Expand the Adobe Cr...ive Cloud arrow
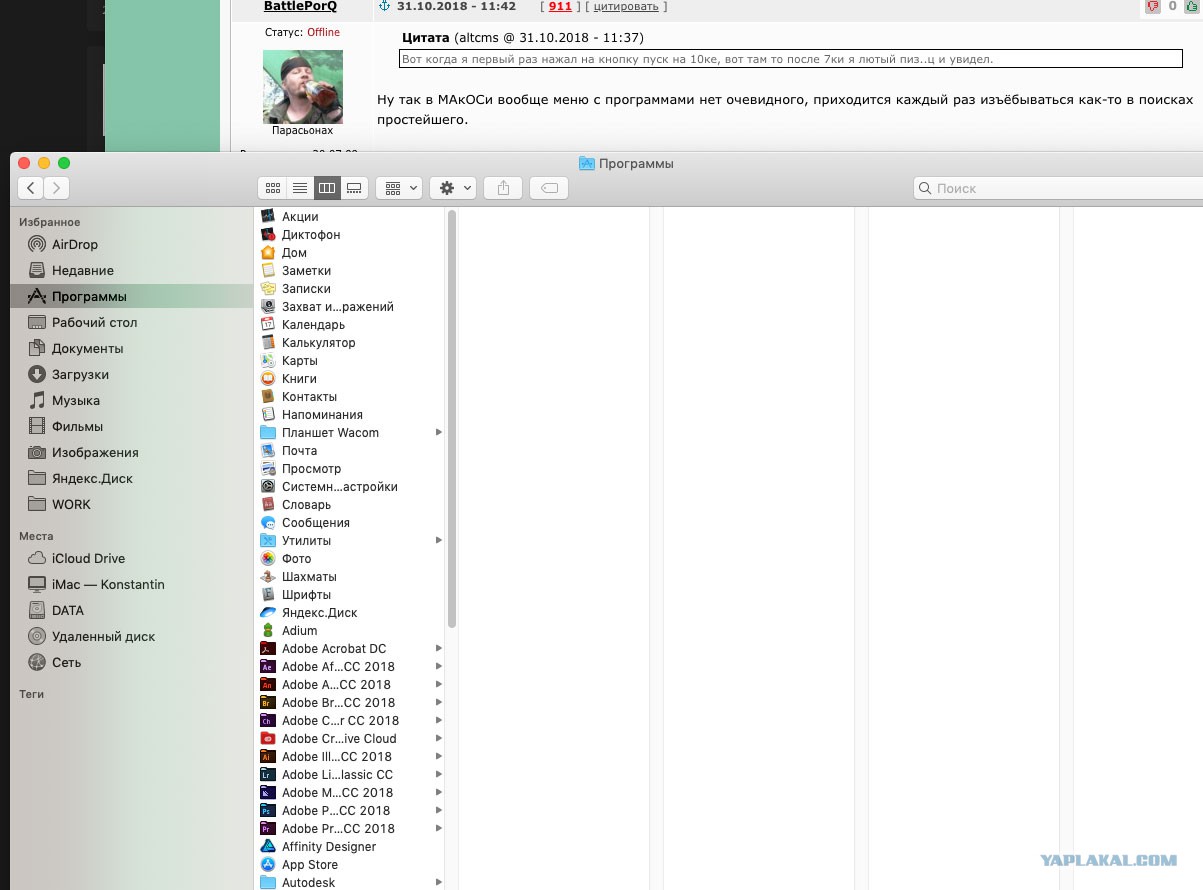This screenshot has height=890, width=1203. pyautogui.click(x=438, y=738)
